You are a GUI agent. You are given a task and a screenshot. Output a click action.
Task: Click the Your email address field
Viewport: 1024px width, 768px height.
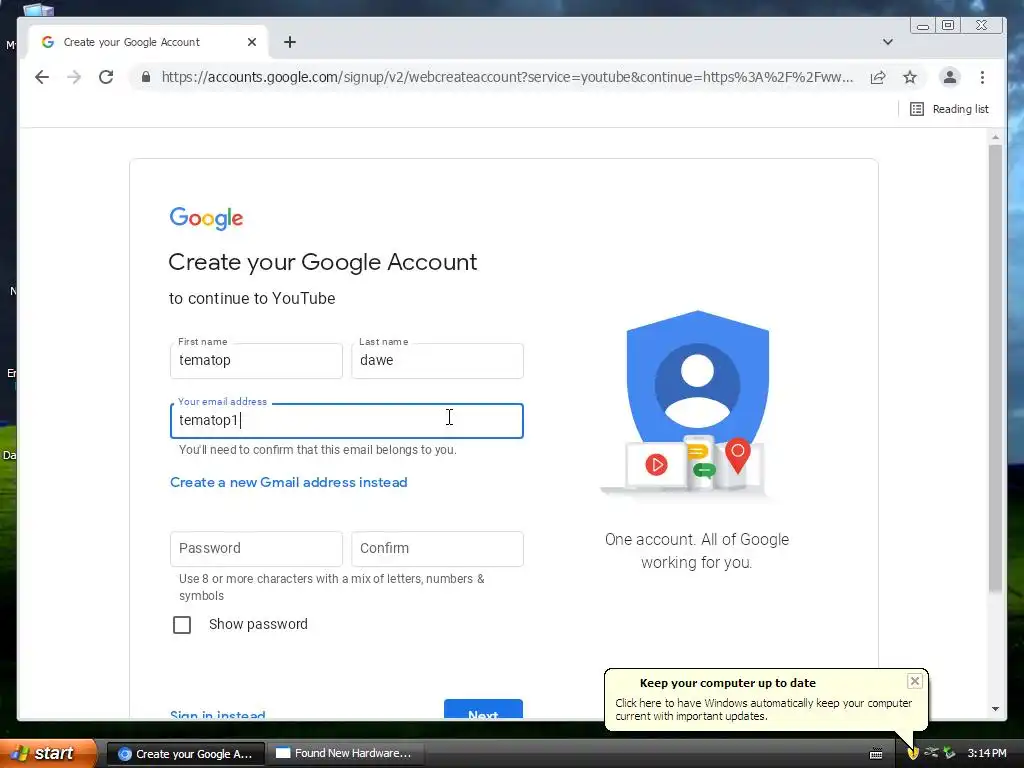tap(347, 421)
